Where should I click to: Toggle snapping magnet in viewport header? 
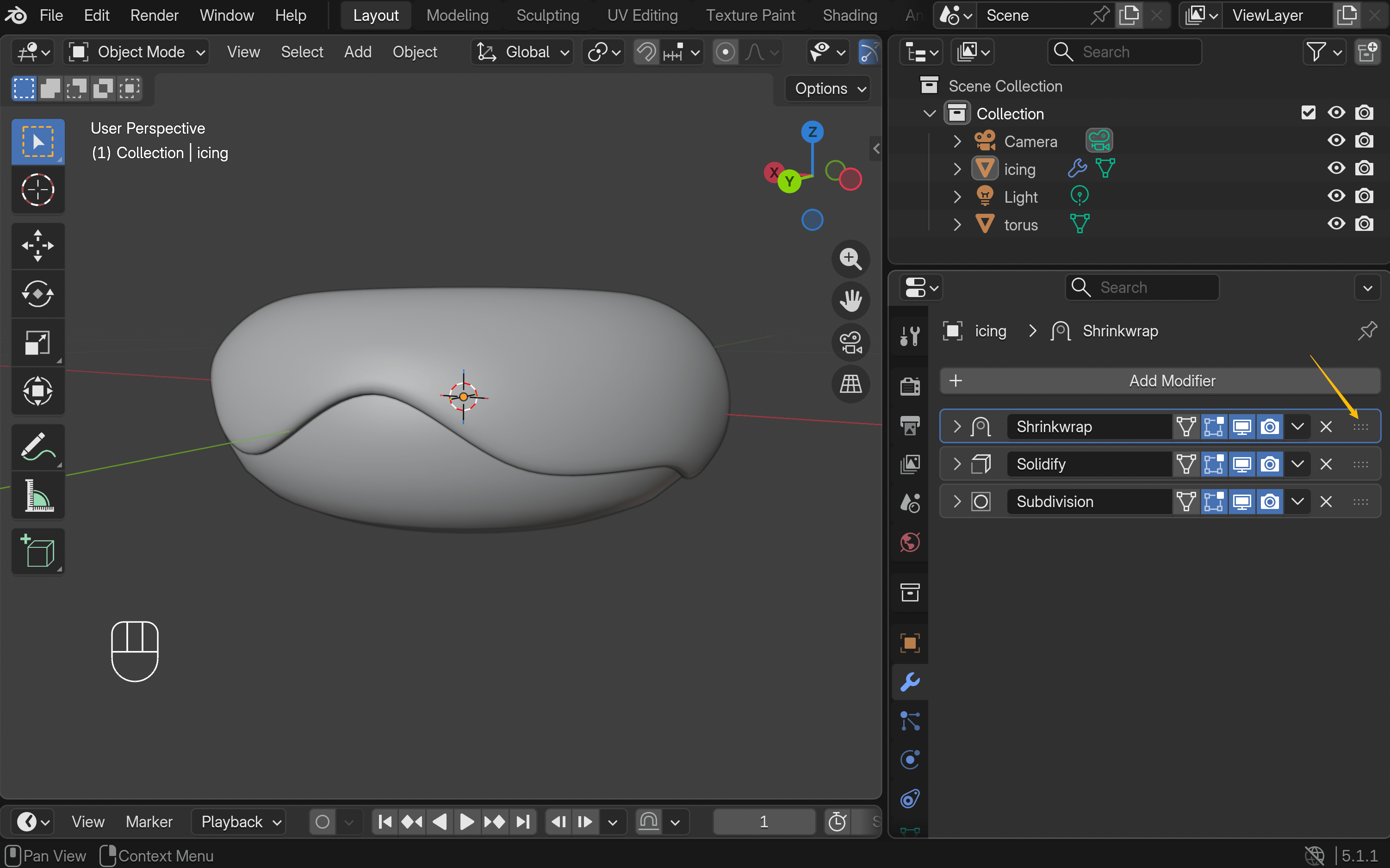(x=646, y=52)
